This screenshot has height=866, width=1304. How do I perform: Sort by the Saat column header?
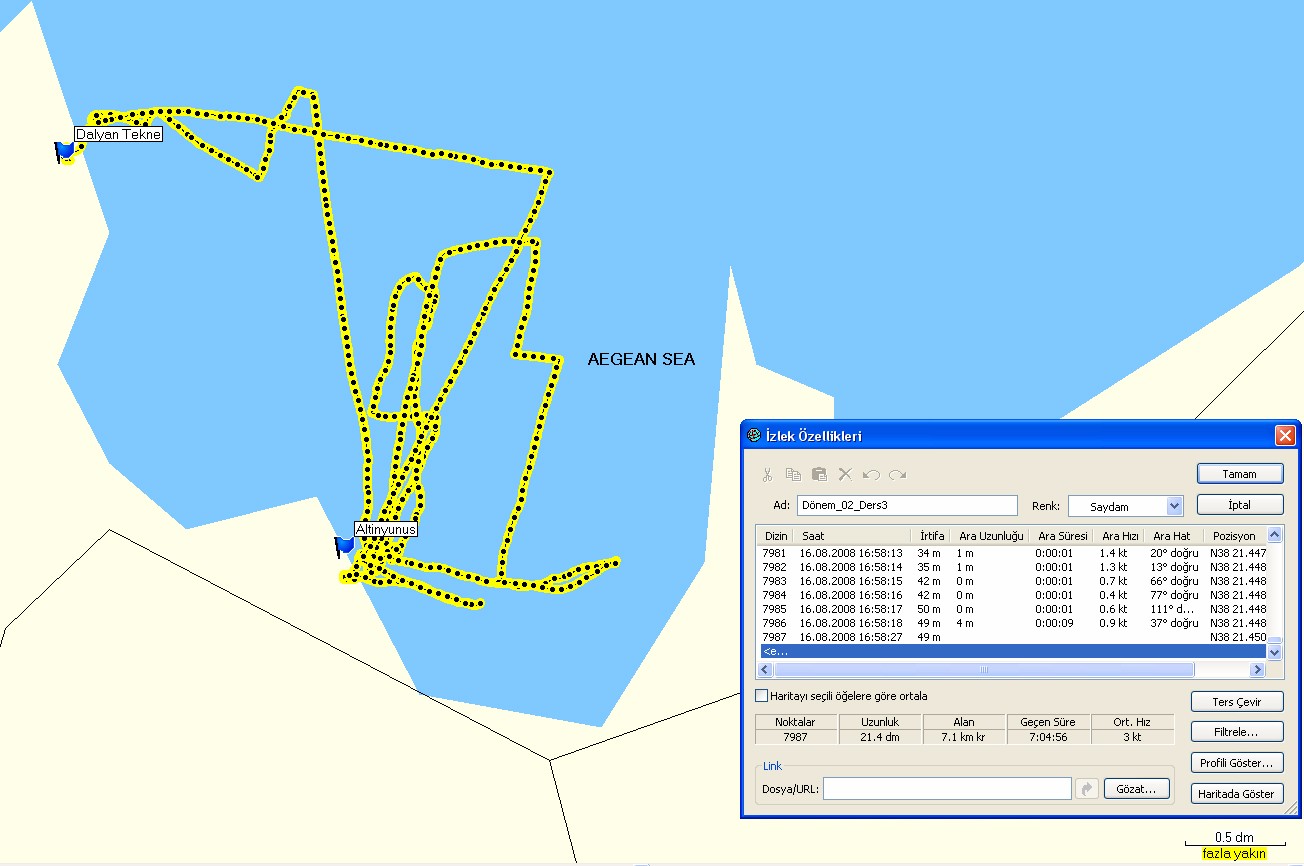click(x=853, y=535)
